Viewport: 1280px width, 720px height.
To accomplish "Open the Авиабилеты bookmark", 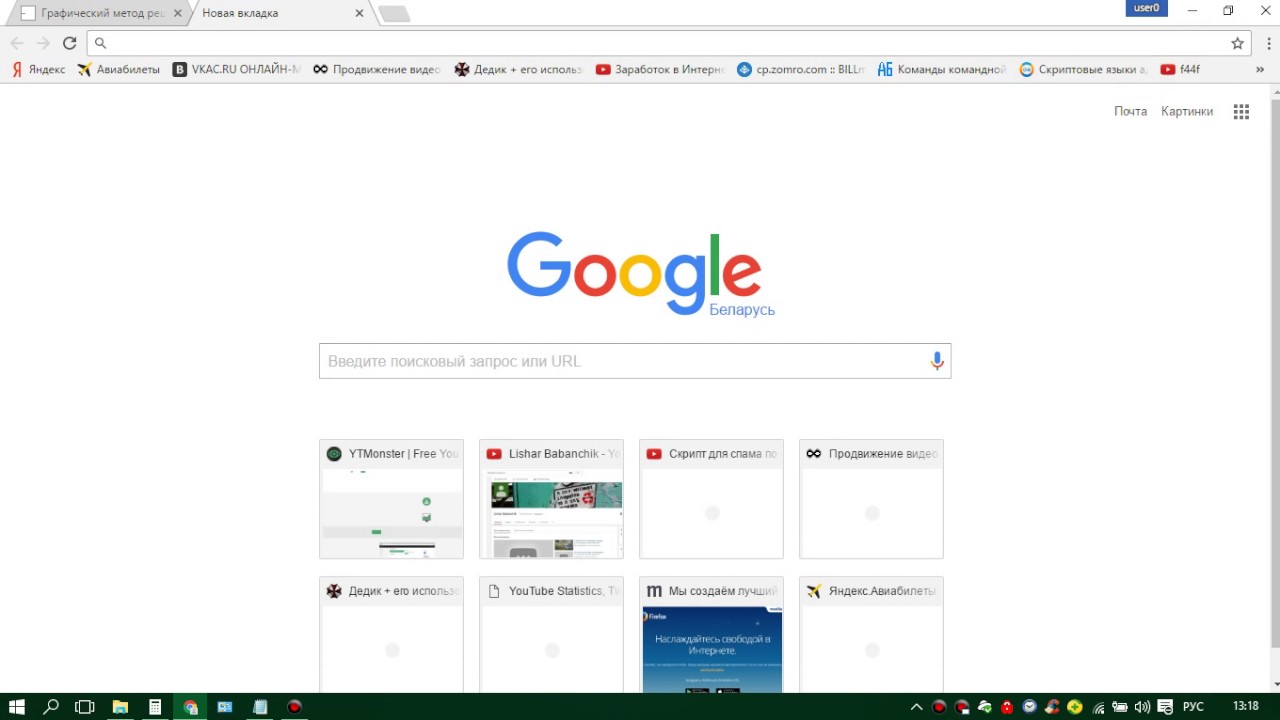I will 119,70.
